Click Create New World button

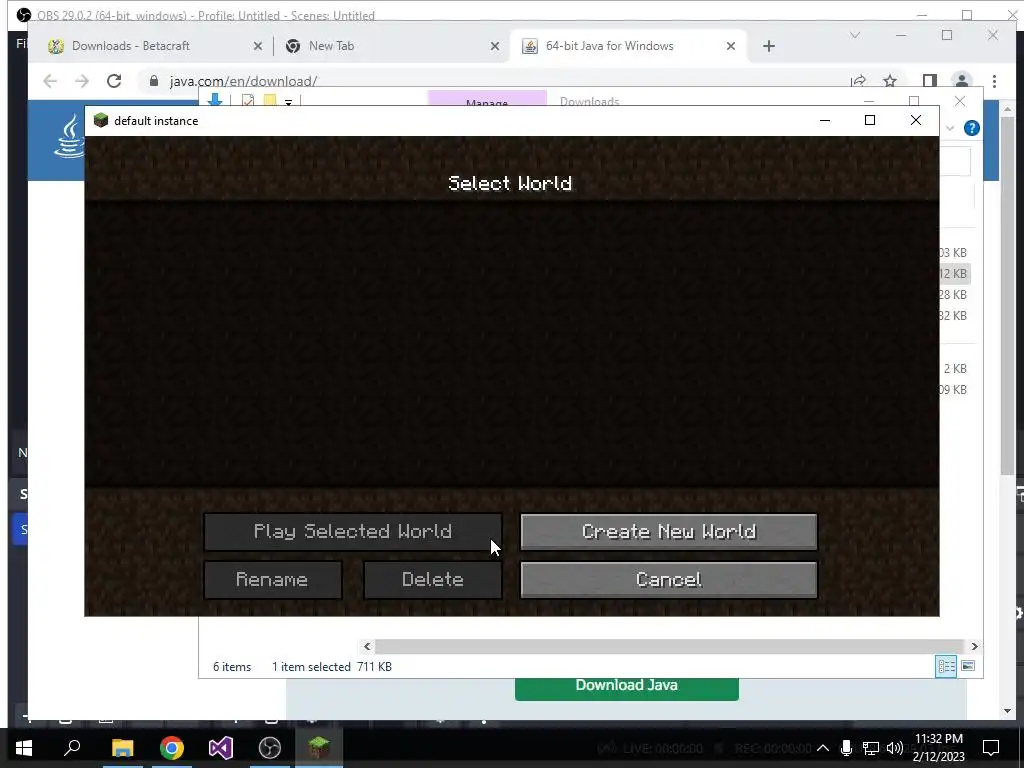point(669,532)
